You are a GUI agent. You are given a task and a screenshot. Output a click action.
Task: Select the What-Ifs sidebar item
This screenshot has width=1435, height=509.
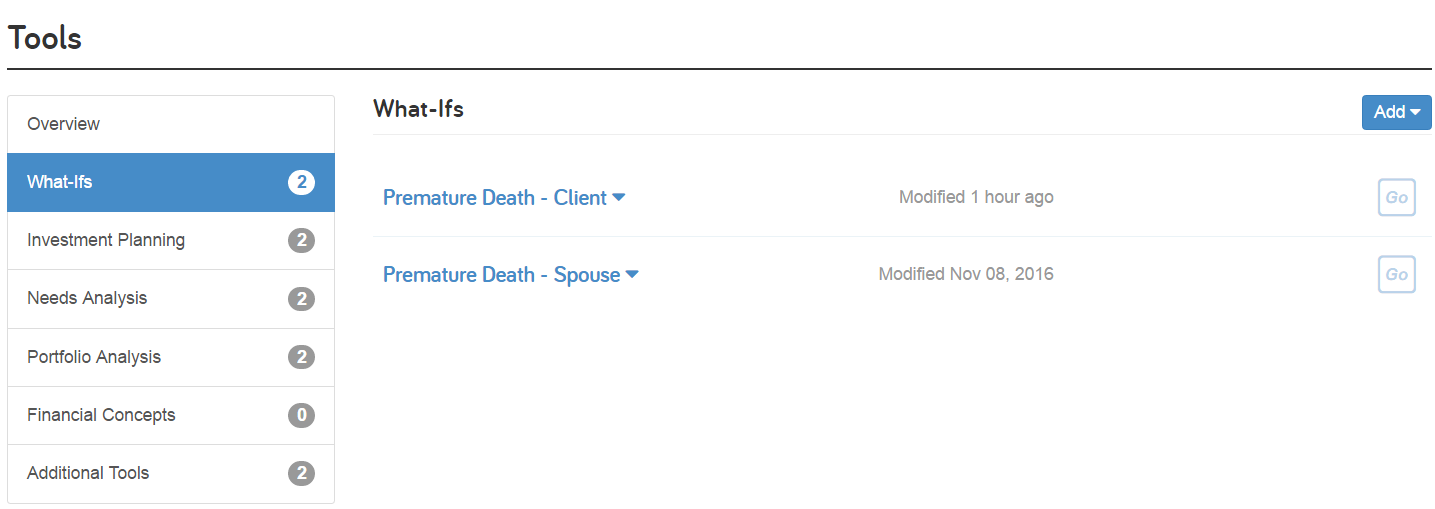click(x=171, y=182)
